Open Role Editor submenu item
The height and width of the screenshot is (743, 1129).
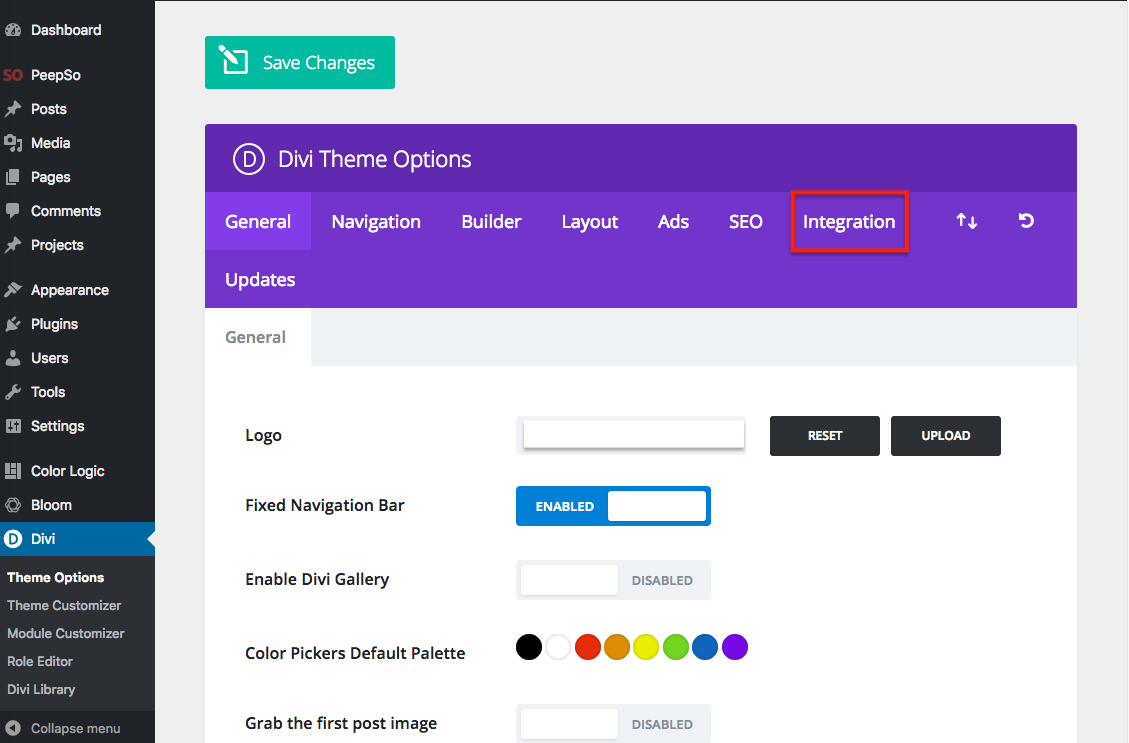pyautogui.click(x=40, y=661)
